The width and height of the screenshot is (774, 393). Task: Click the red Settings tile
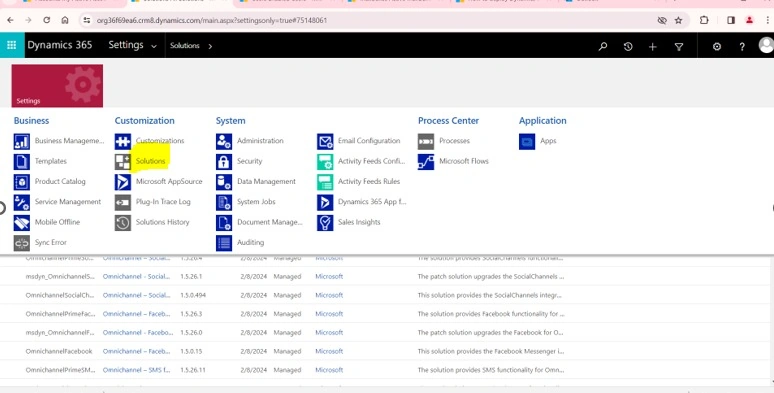(57, 85)
